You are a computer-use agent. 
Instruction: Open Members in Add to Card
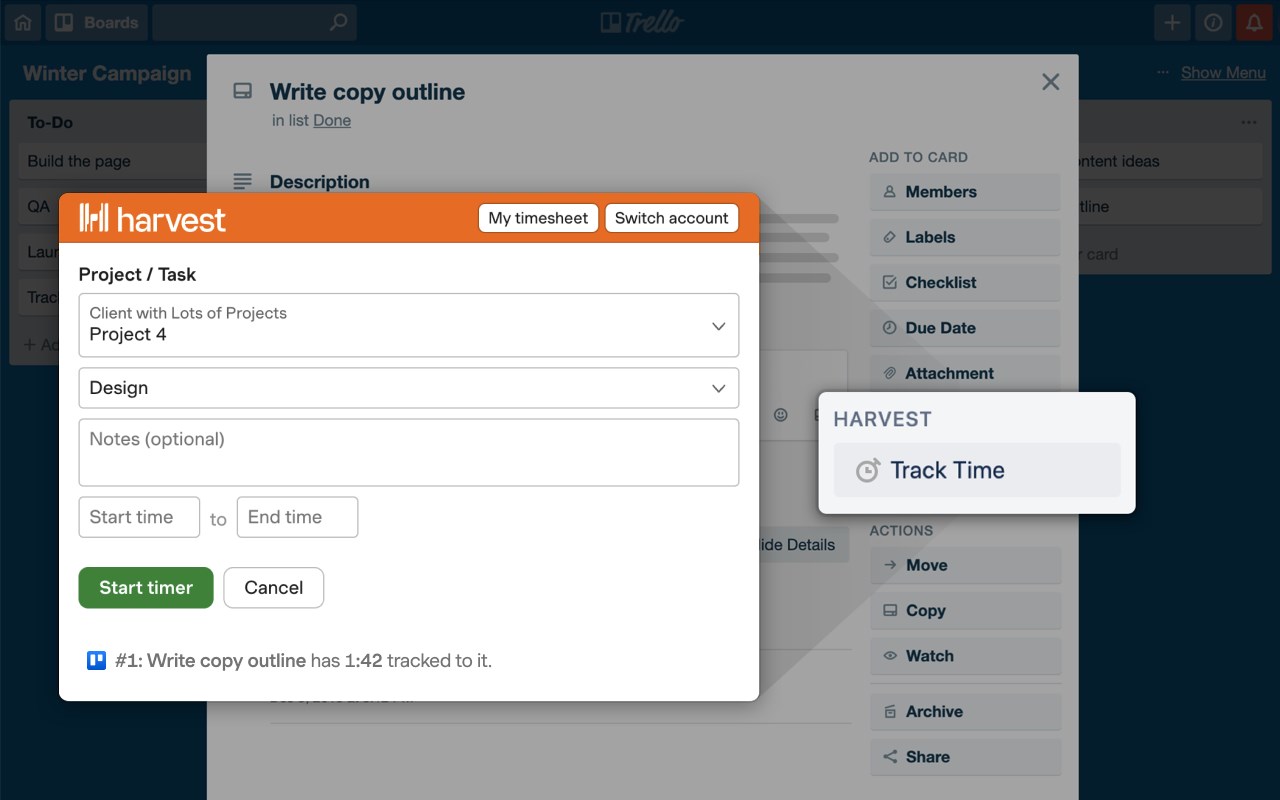(x=965, y=192)
